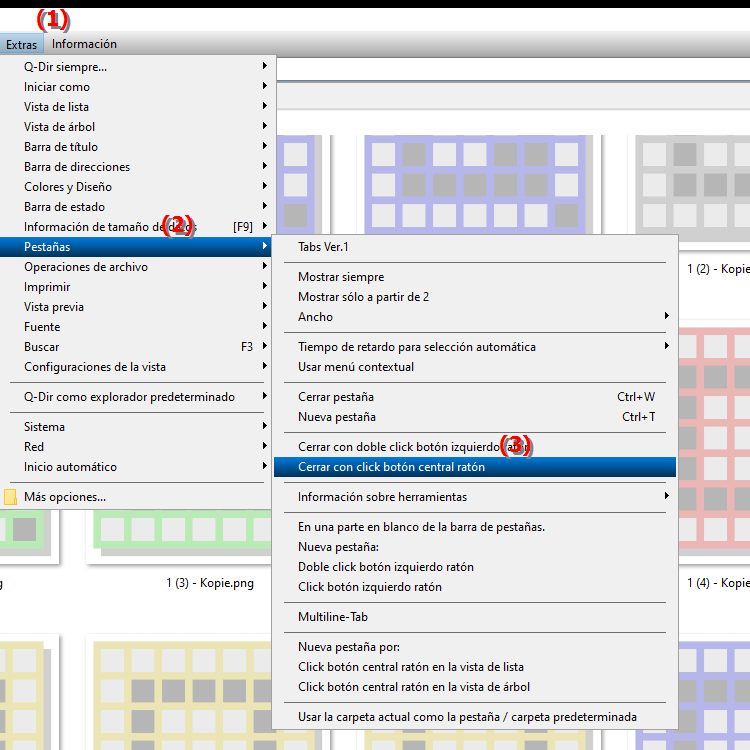The width and height of the screenshot is (750, 750).
Task: Choose Mostrar siempre option
Action: pyautogui.click(x=475, y=277)
